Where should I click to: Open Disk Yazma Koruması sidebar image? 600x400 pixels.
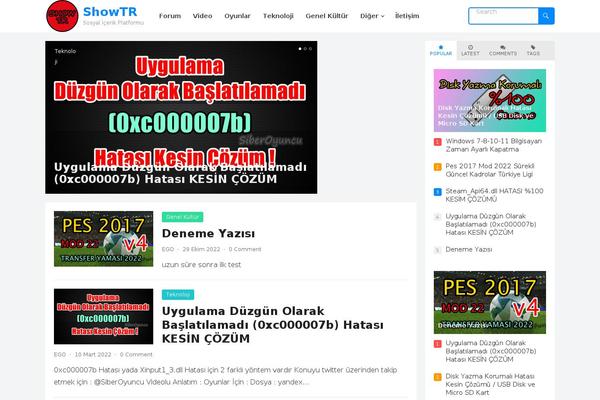coord(490,100)
